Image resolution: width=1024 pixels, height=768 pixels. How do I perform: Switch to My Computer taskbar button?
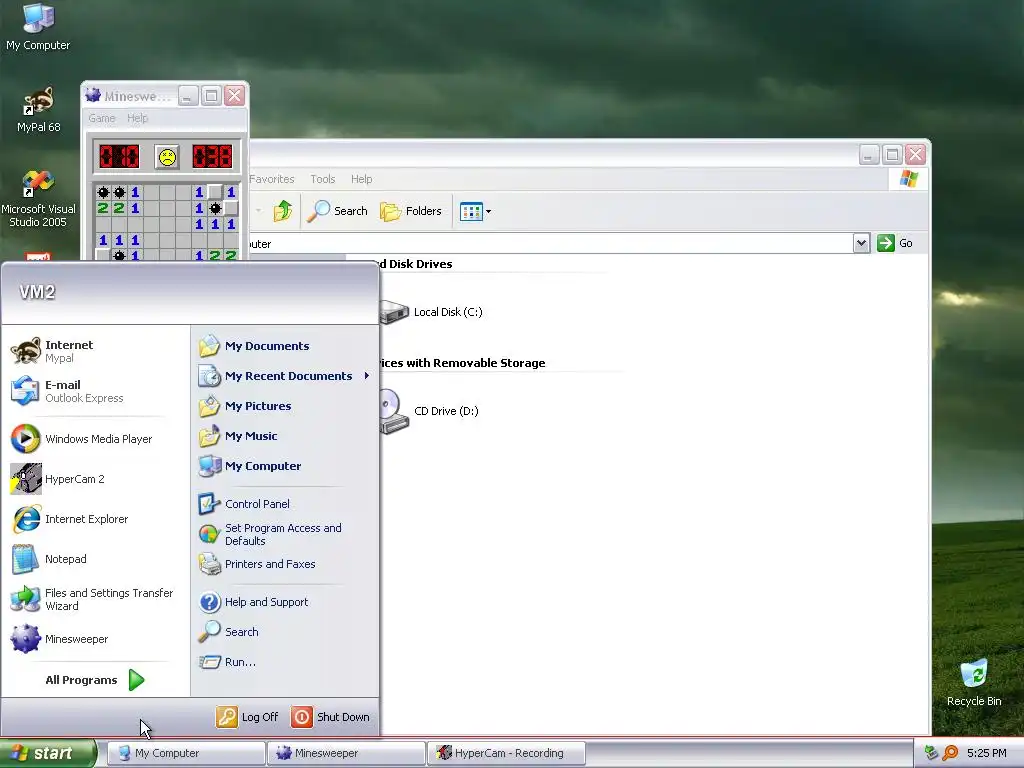point(185,753)
